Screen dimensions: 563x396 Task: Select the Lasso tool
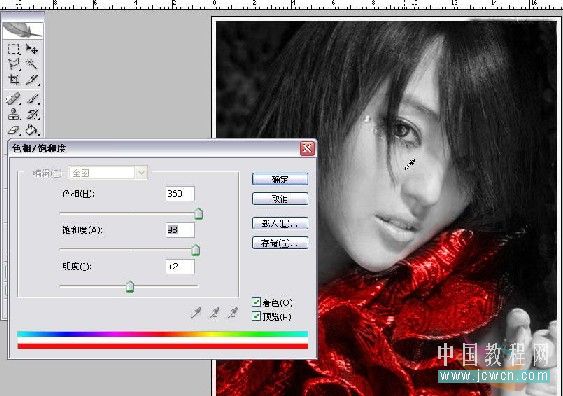pyautogui.click(x=14, y=64)
